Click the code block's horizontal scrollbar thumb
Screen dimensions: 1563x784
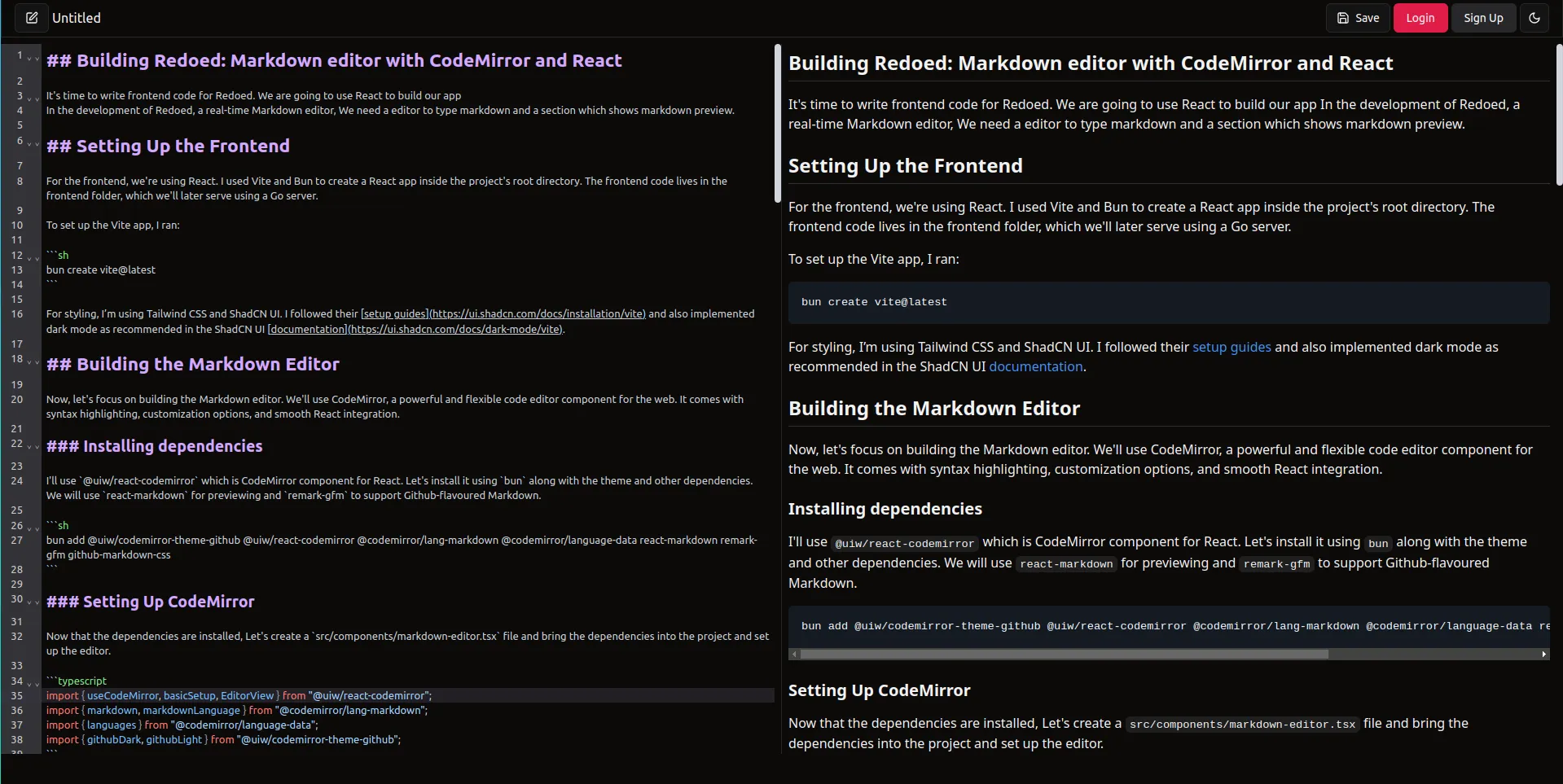(1064, 654)
